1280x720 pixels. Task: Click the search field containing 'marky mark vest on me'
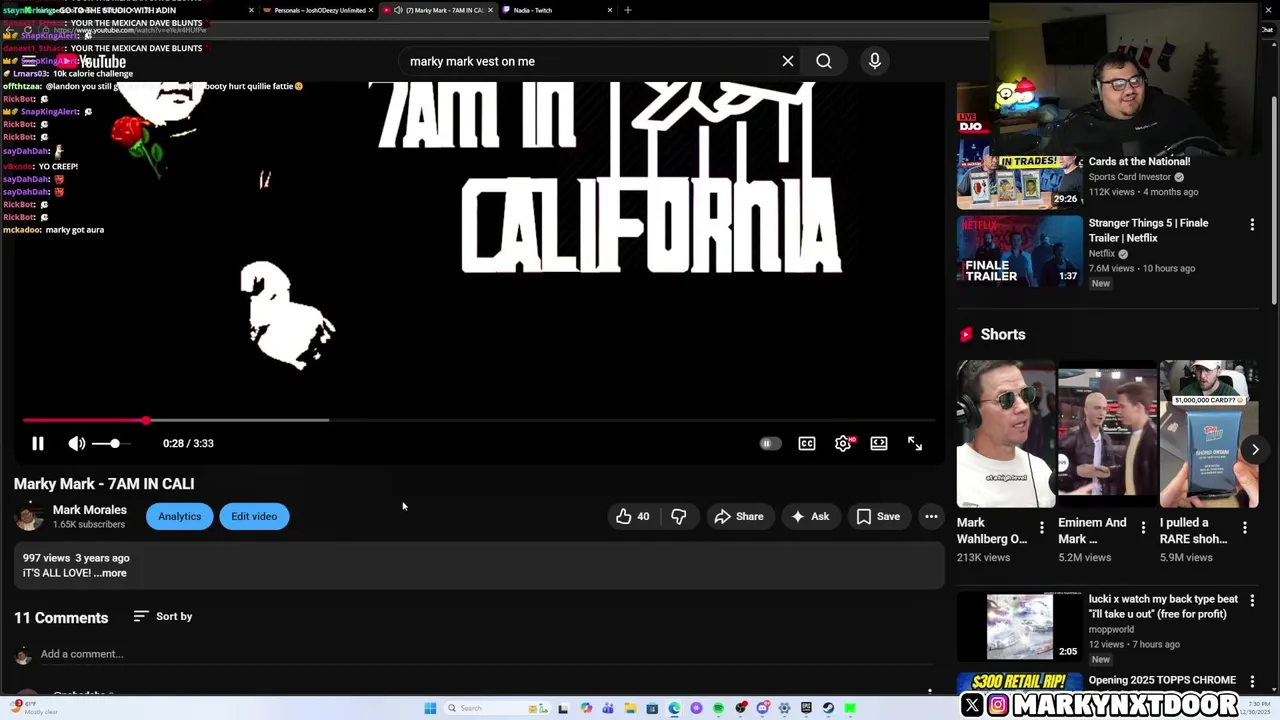coord(590,61)
